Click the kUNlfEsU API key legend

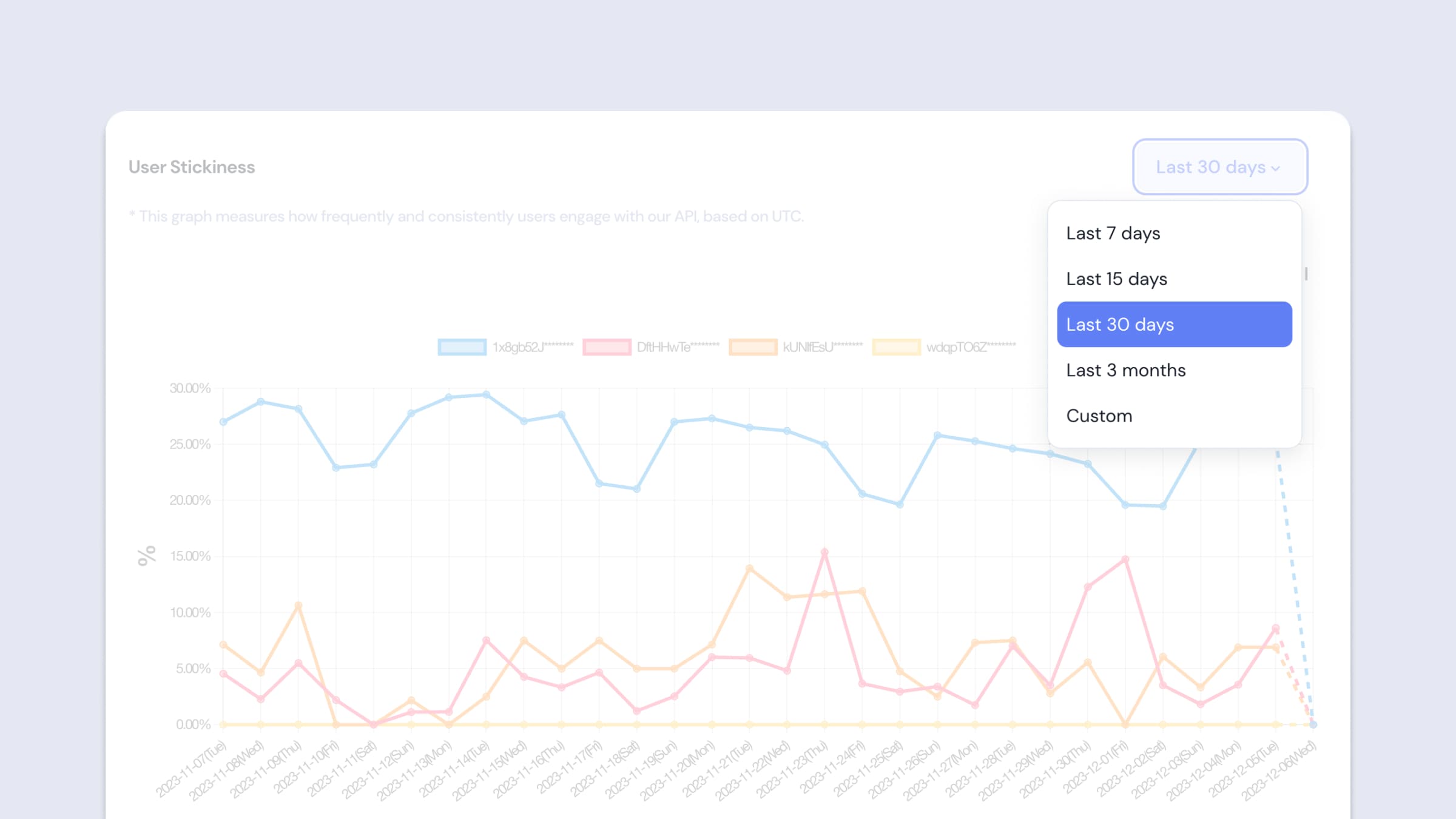point(800,347)
